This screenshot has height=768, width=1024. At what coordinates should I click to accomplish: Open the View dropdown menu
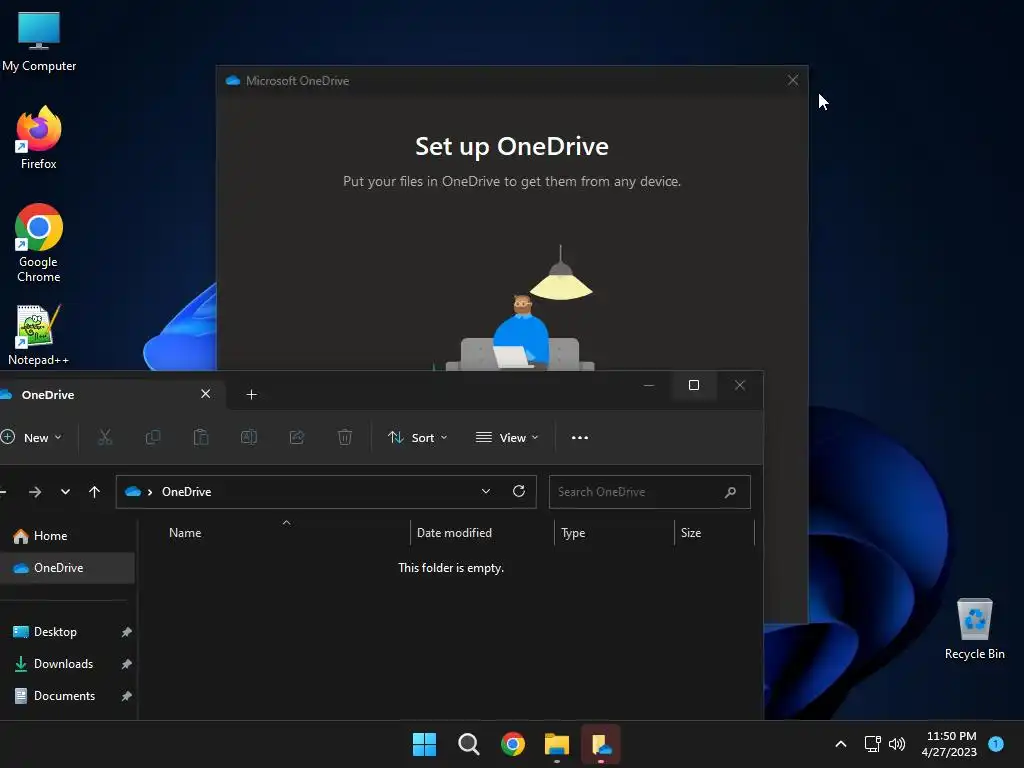tap(507, 438)
